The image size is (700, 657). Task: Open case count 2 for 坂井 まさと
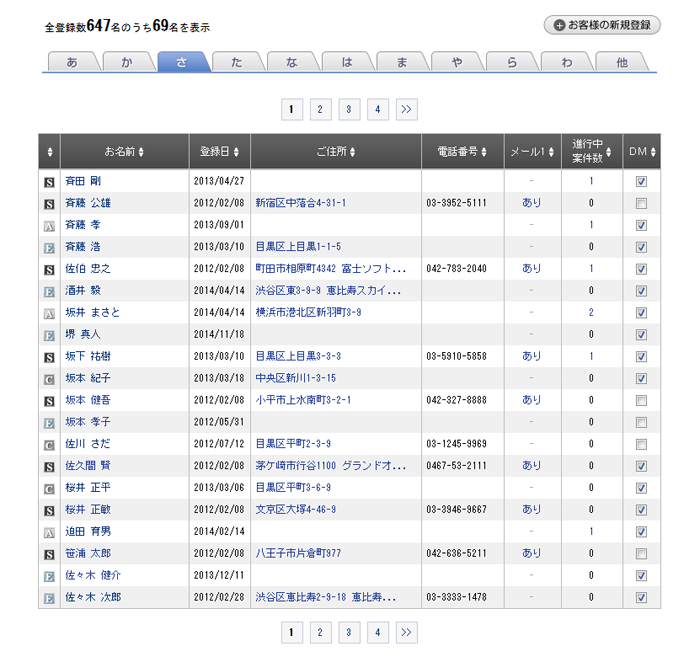pyautogui.click(x=591, y=312)
